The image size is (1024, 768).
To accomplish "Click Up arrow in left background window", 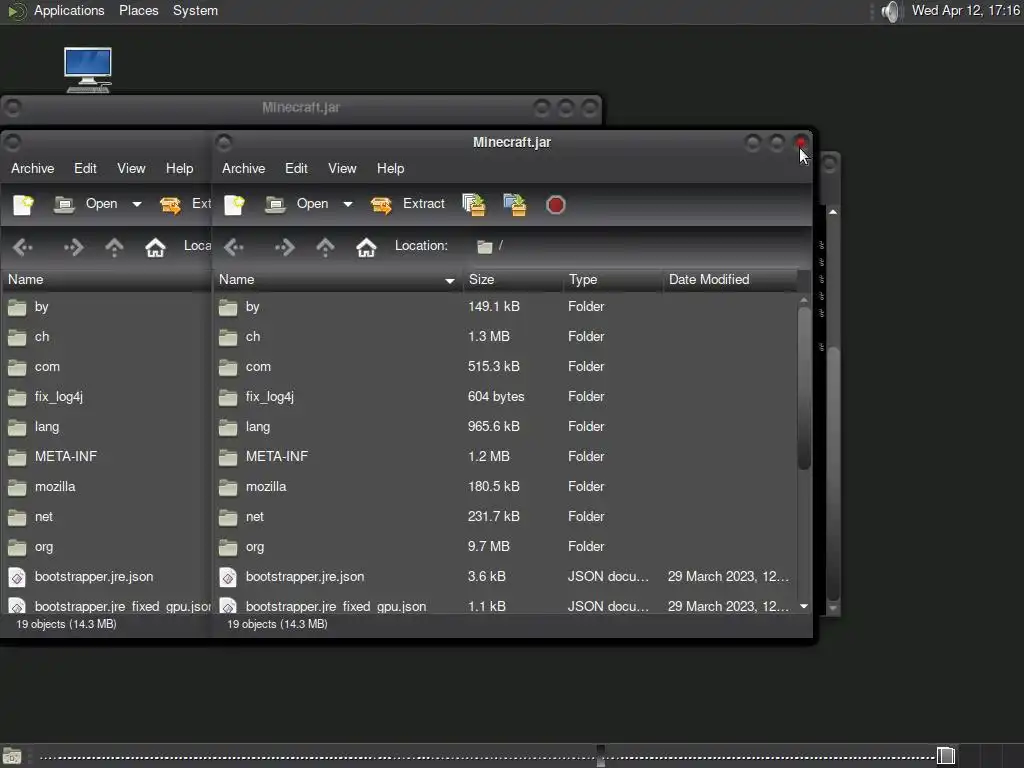I will pyautogui.click(x=114, y=247).
